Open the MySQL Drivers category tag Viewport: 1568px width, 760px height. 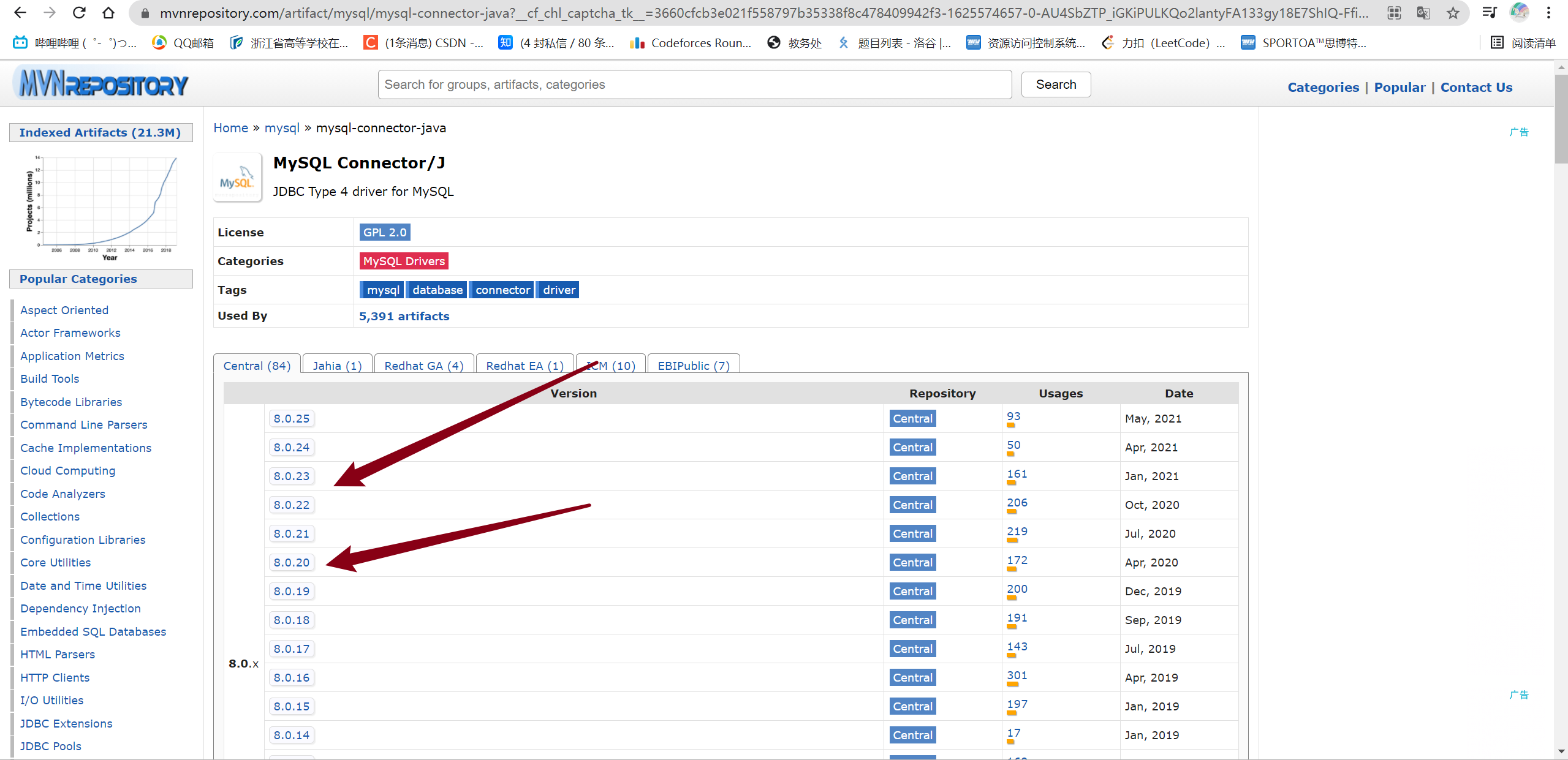(x=404, y=261)
